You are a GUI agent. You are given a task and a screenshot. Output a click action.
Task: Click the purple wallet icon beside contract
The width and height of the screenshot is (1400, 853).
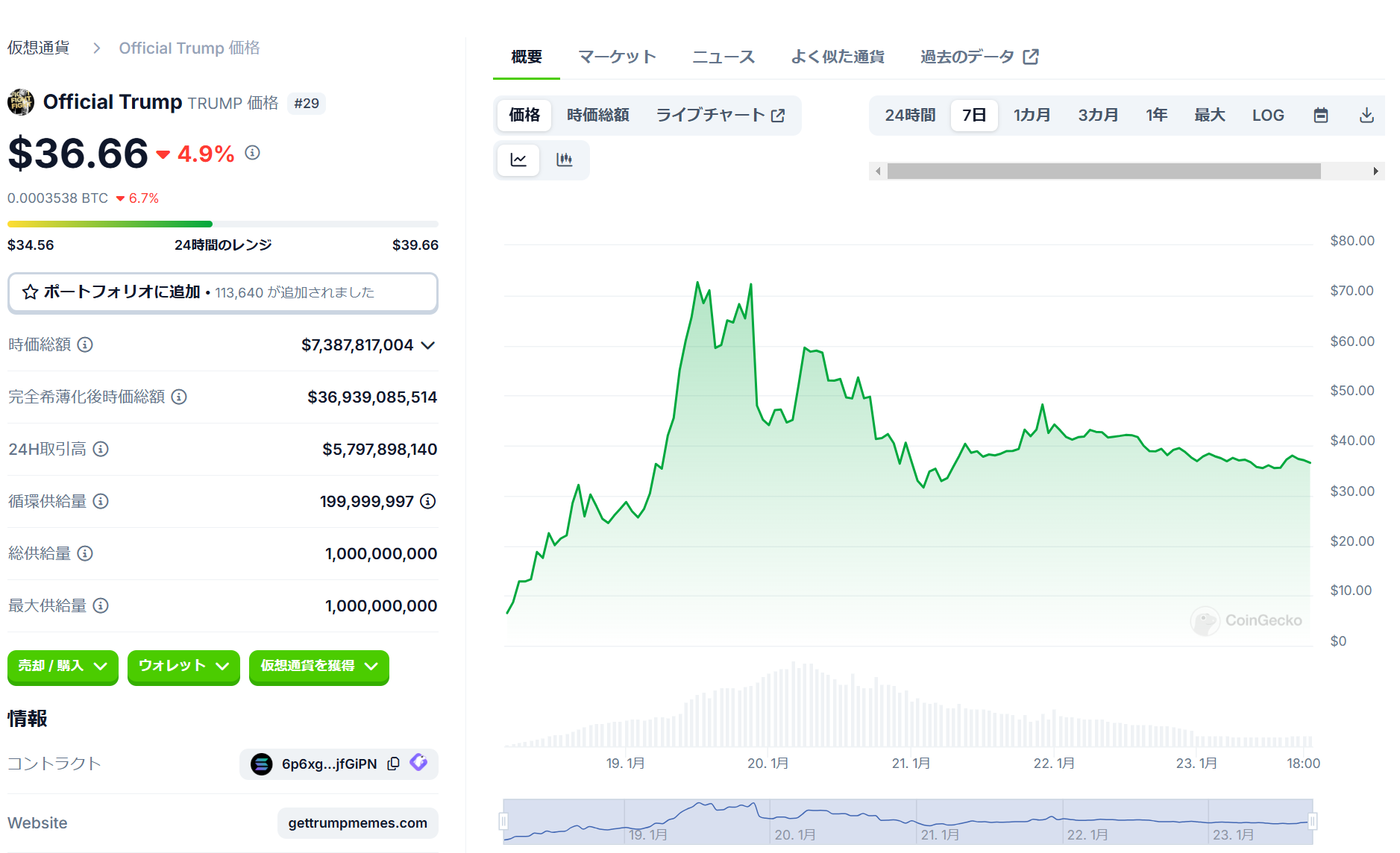[418, 762]
